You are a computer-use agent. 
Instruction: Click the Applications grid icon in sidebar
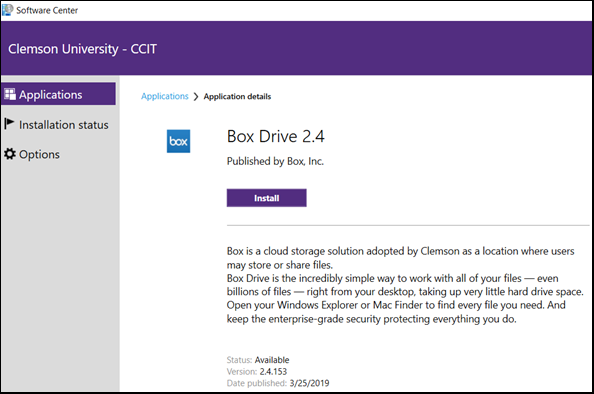(x=10, y=94)
